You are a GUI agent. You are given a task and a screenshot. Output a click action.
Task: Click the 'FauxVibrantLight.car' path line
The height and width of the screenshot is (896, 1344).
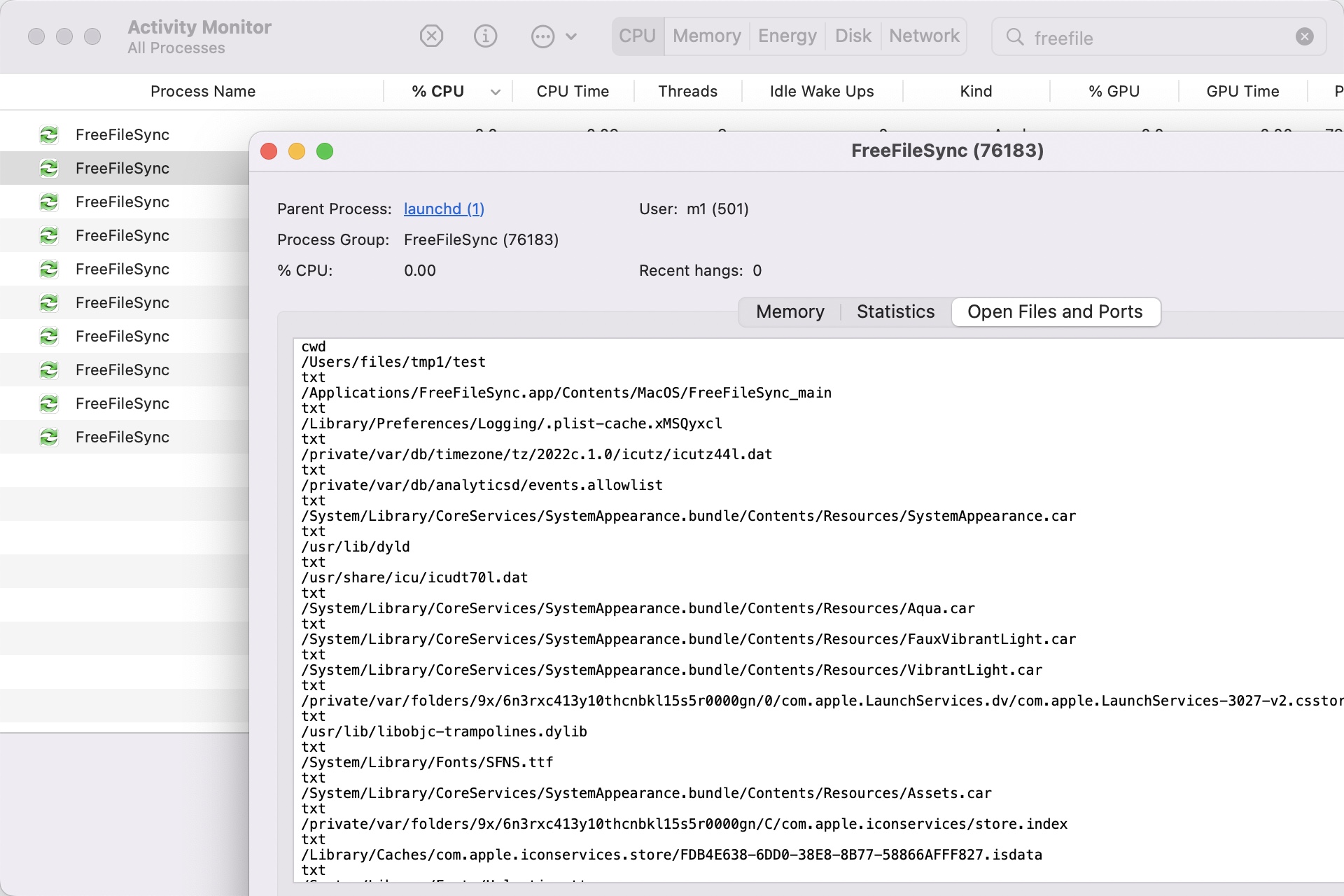tap(689, 639)
